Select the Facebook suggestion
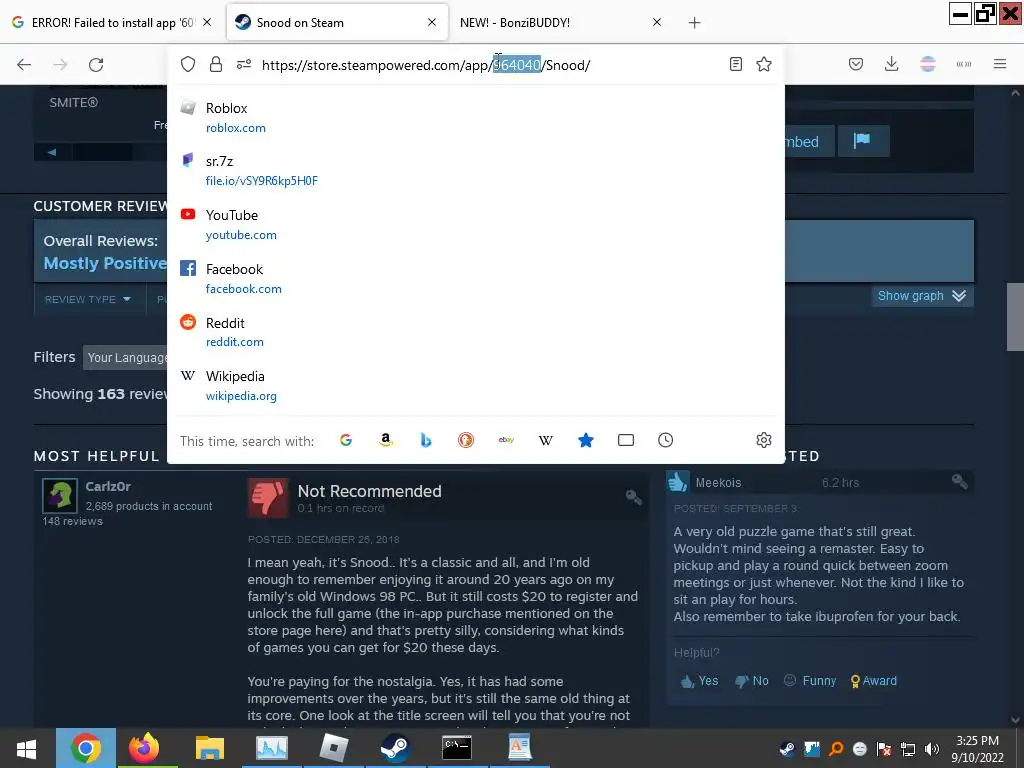 475,279
